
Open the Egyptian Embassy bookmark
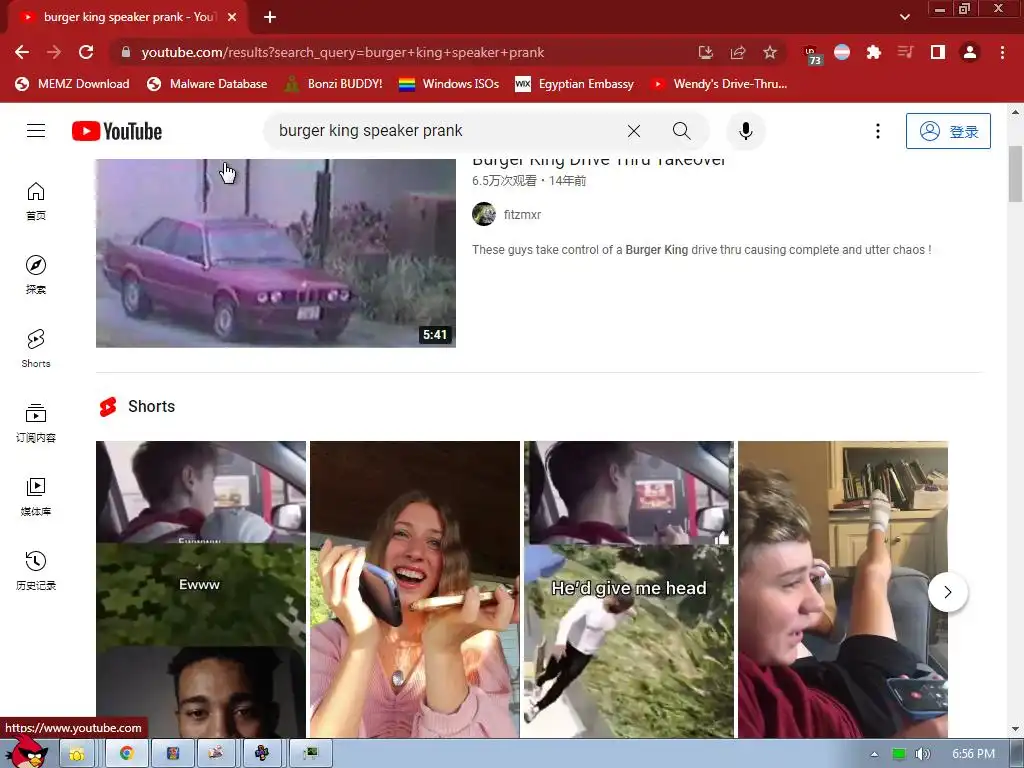coord(575,84)
